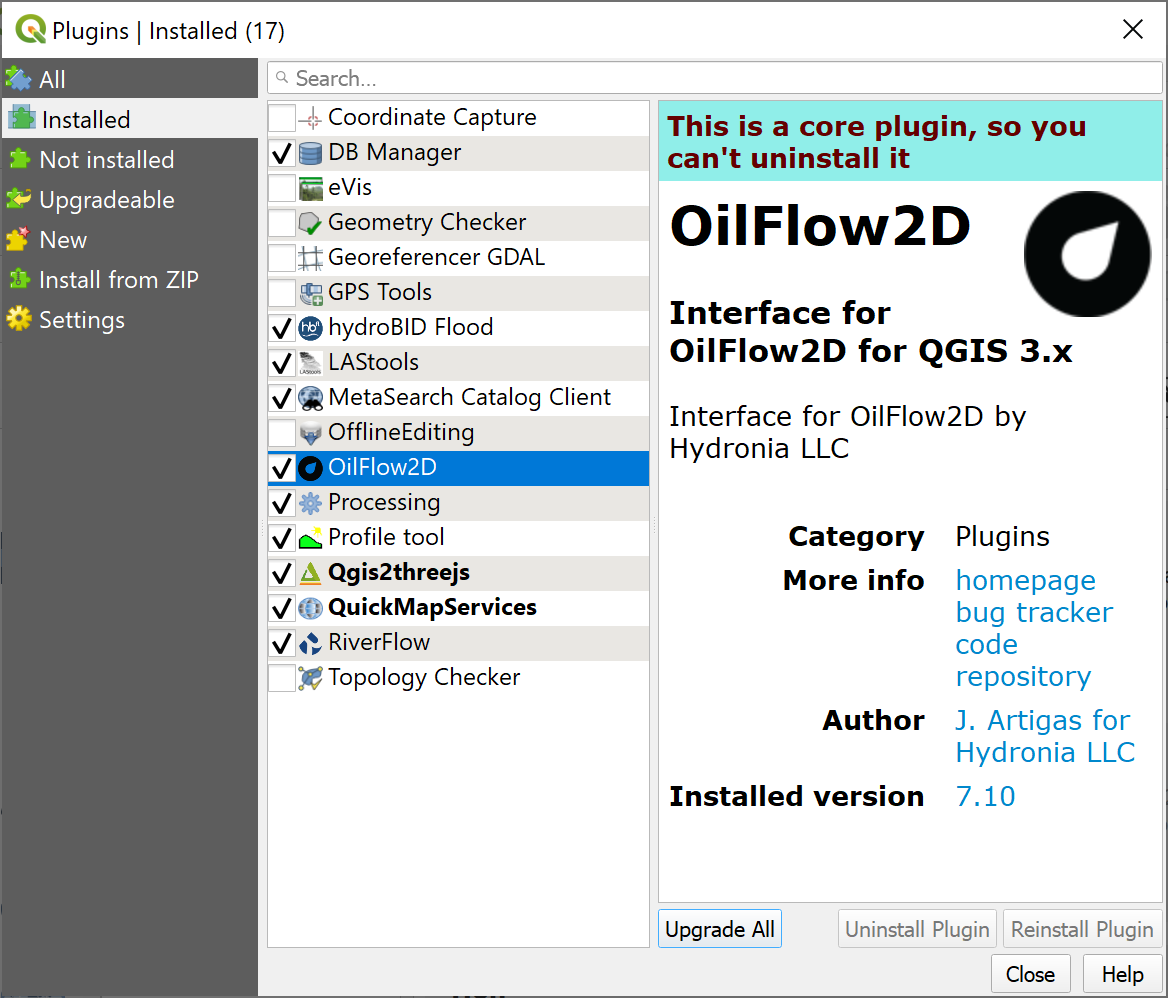
Task: Enable the Coordinate Capture plugin checkbox
Action: [282, 118]
